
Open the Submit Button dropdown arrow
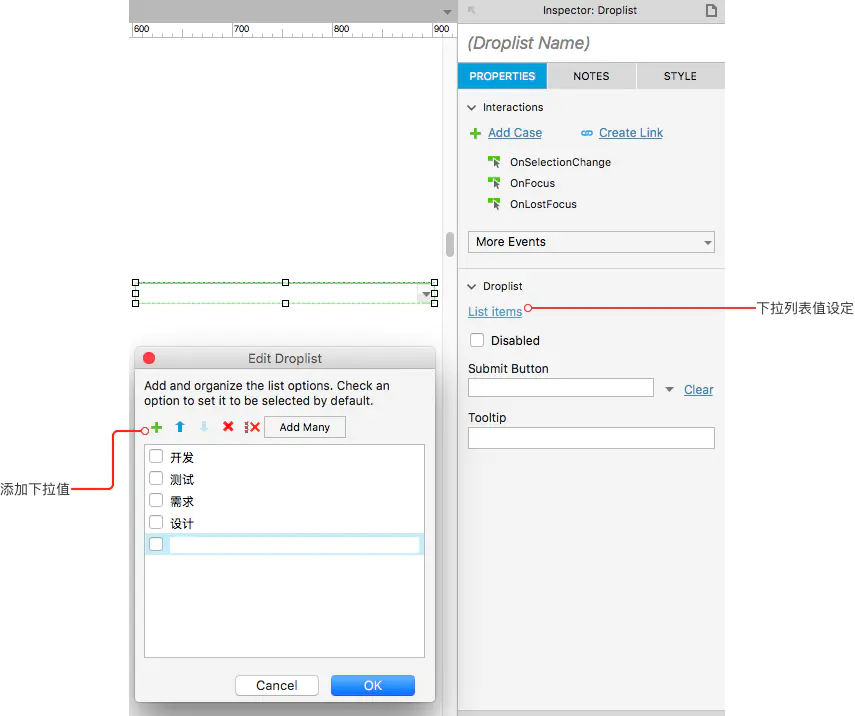tap(670, 389)
